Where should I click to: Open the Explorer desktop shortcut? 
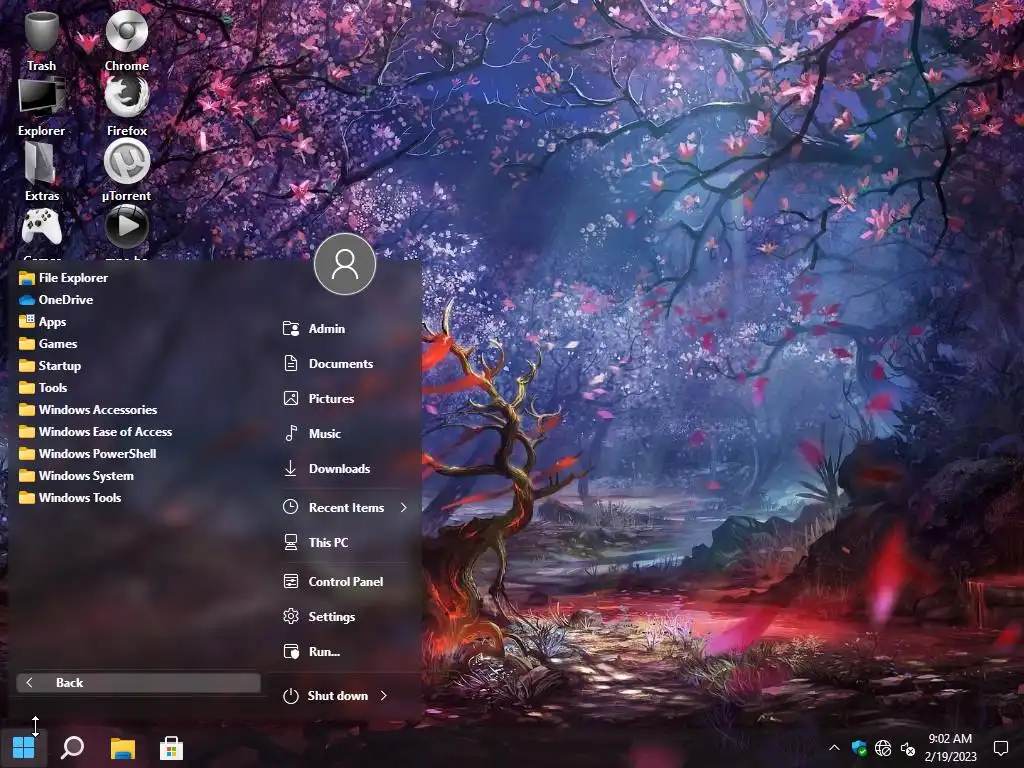(x=41, y=104)
